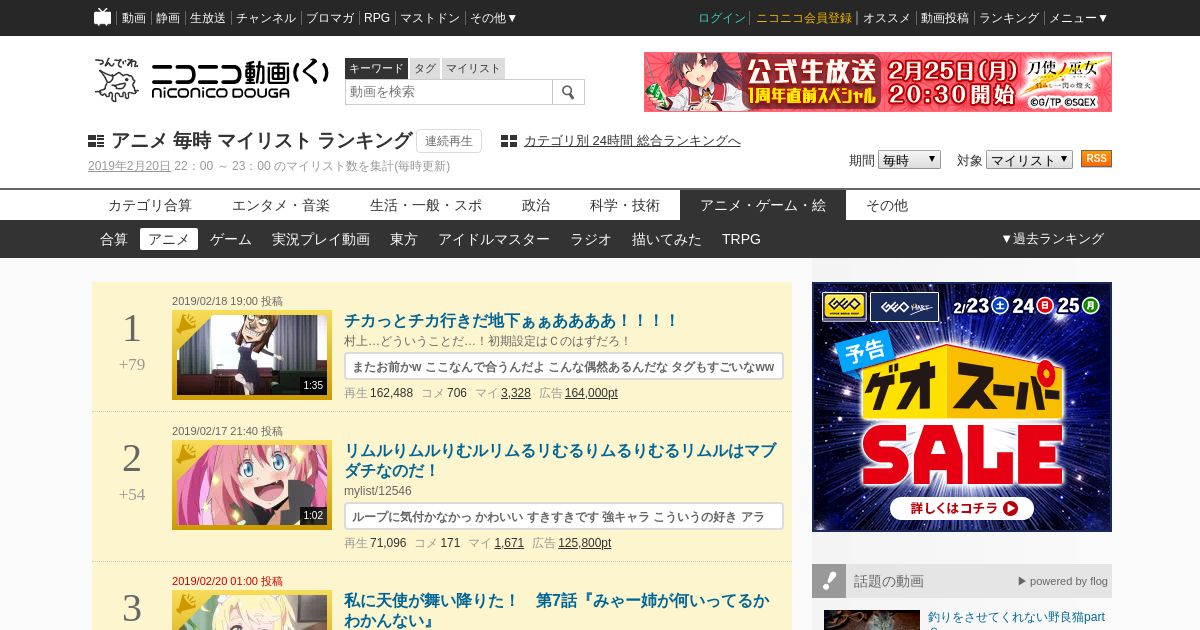This screenshot has height=630, width=1200.
Task: Open 動画 in top navigation
Action: pos(134,18)
